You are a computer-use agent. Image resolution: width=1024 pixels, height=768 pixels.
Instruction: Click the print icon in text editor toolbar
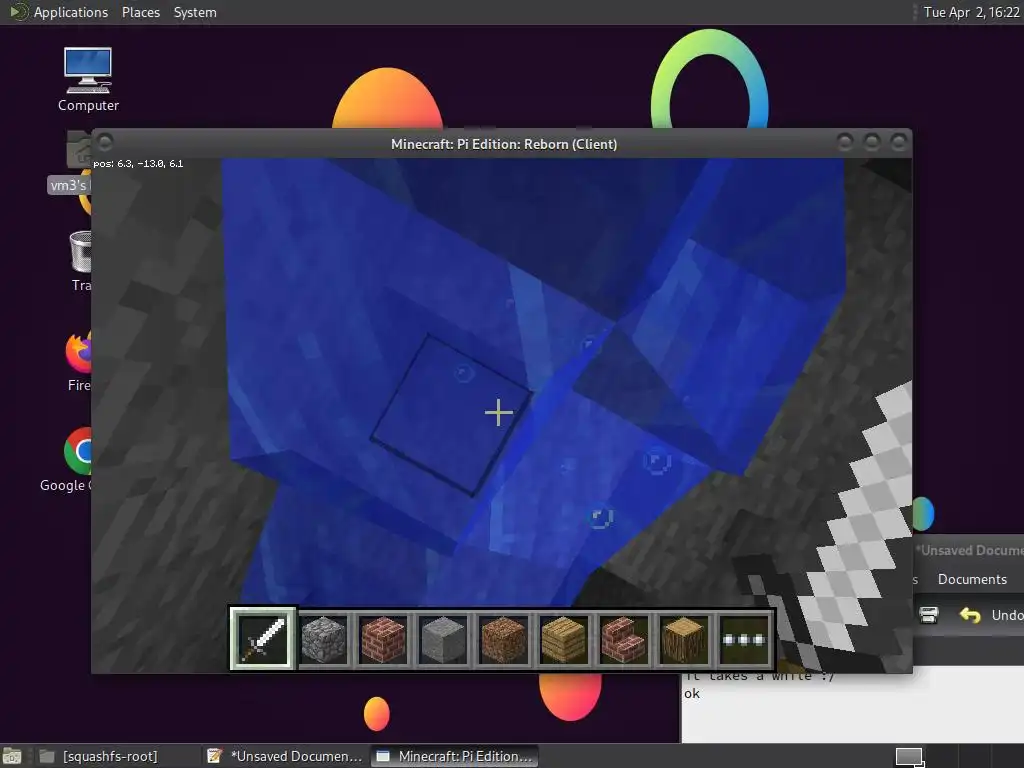click(929, 615)
